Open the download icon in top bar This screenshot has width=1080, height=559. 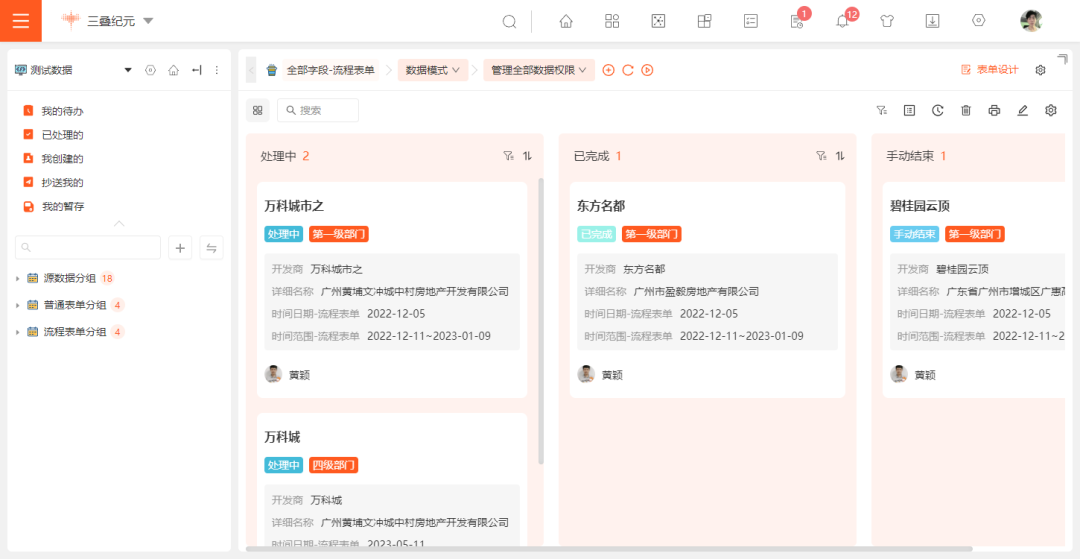pyautogui.click(x=932, y=21)
